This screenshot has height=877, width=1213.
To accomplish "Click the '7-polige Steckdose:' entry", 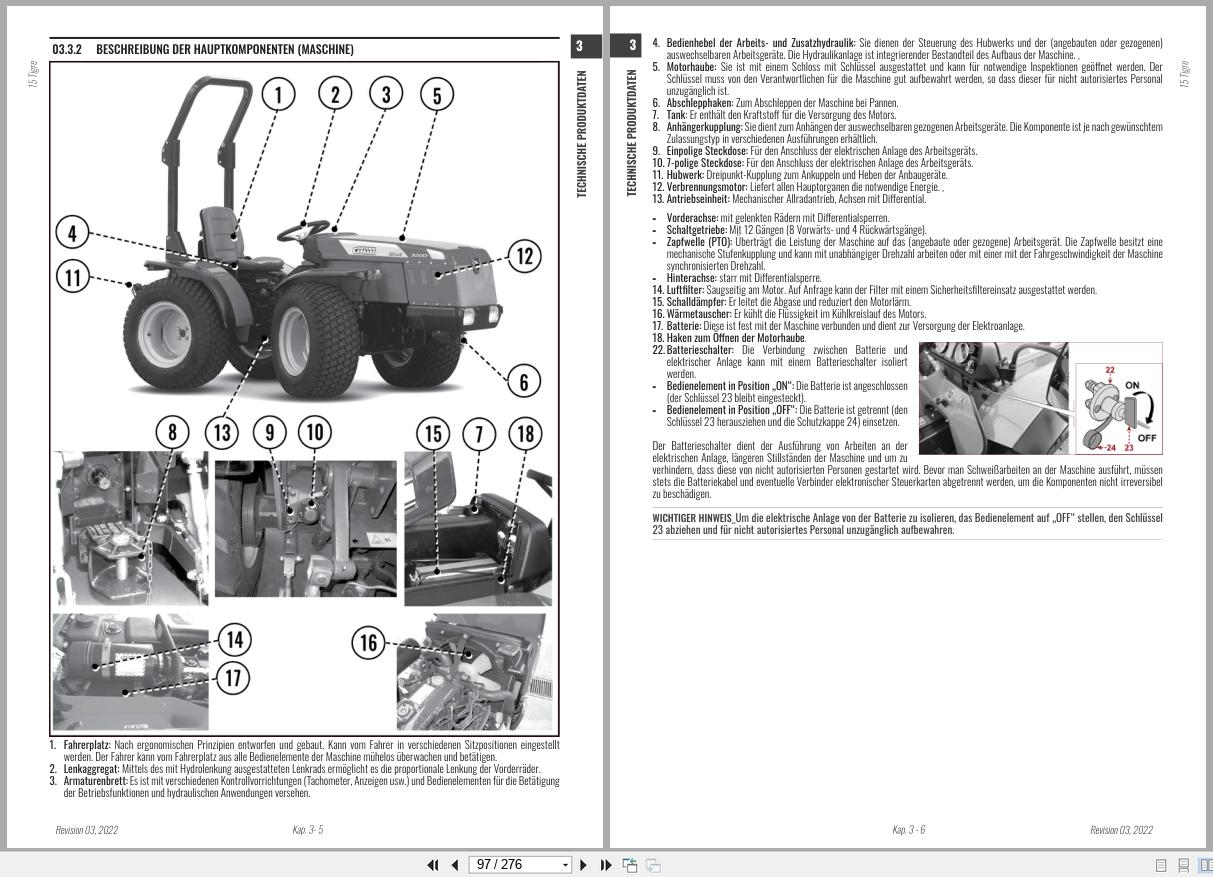I will 813,163.
